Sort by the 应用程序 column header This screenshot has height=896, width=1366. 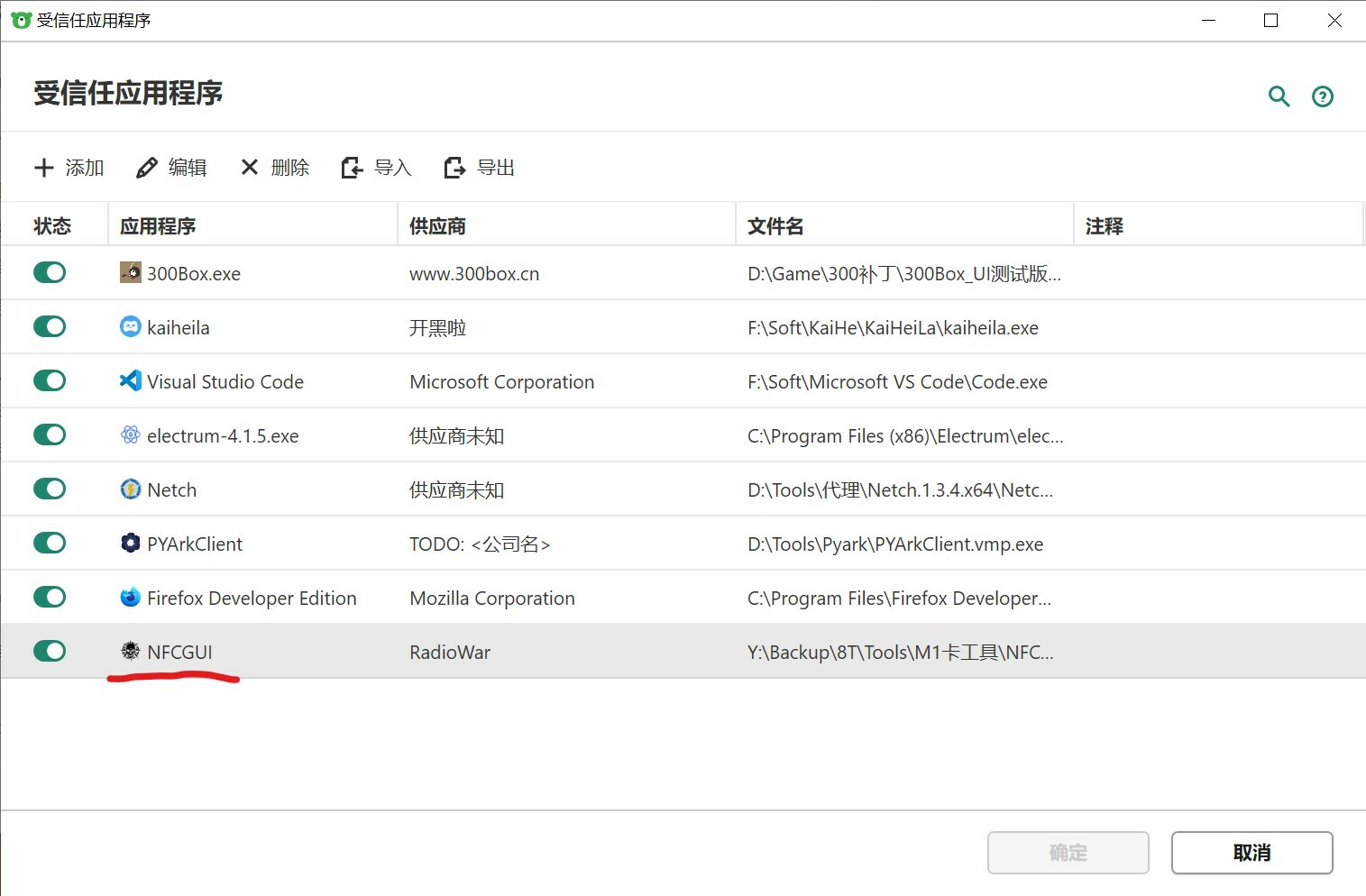(x=158, y=226)
